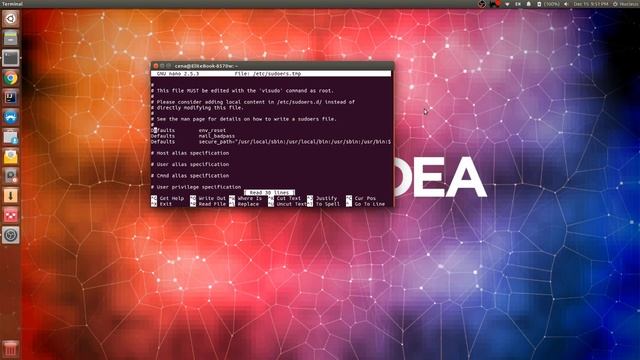The image size is (640, 360).
Task: Click the 'Defaults env_reset' line
Action: (188, 130)
